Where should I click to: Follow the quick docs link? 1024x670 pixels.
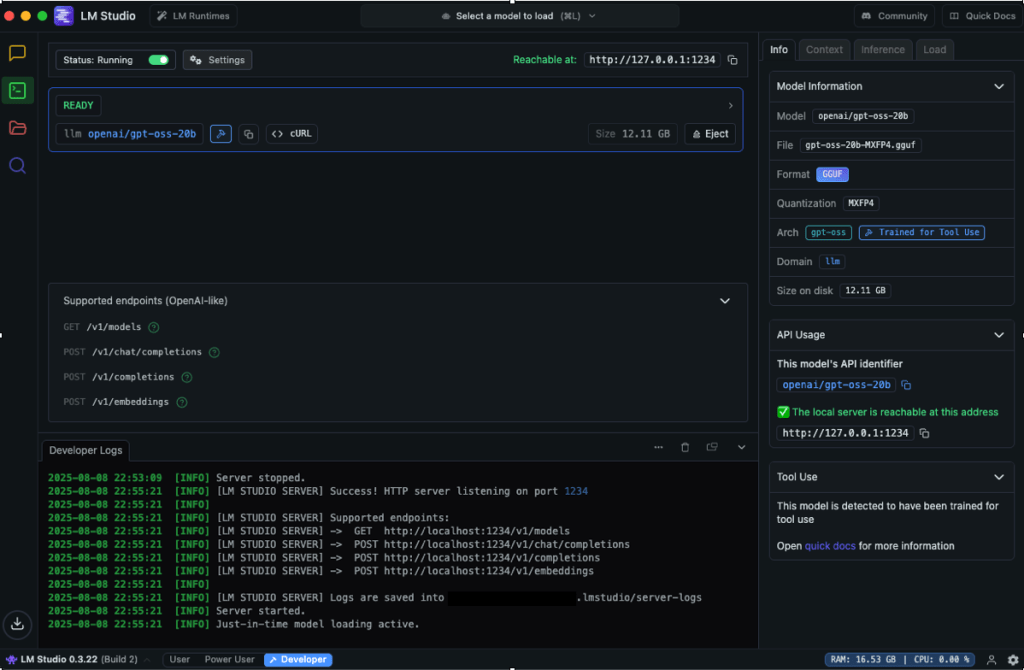(x=830, y=546)
